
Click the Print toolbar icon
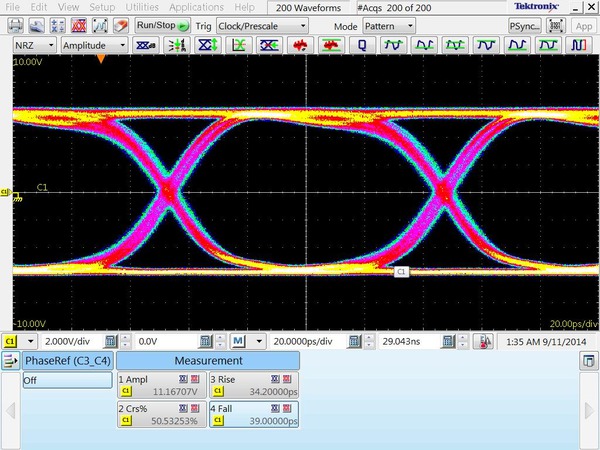pos(16,26)
